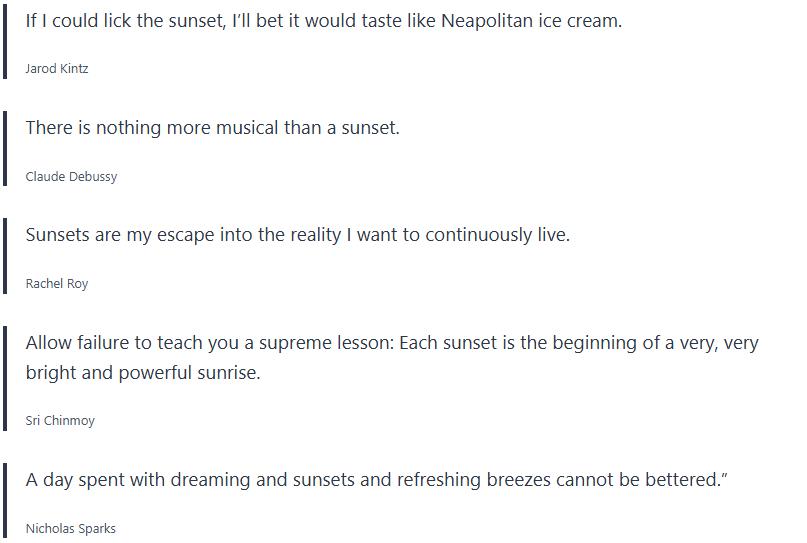Click the Claude Debussy author name
Viewport: 807px width, 543px height.
(71, 177)
